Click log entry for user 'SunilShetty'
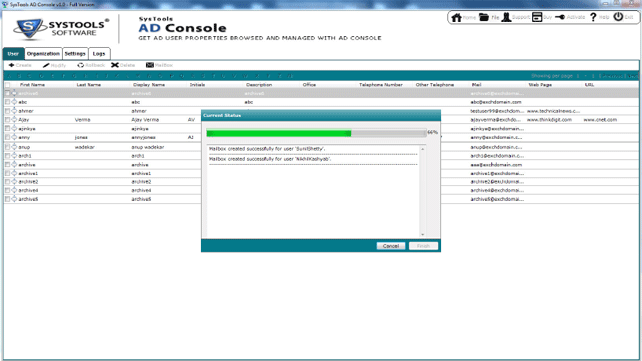This screenshot has width=642, height=361. pyautogui.click(x=267, y=149)
